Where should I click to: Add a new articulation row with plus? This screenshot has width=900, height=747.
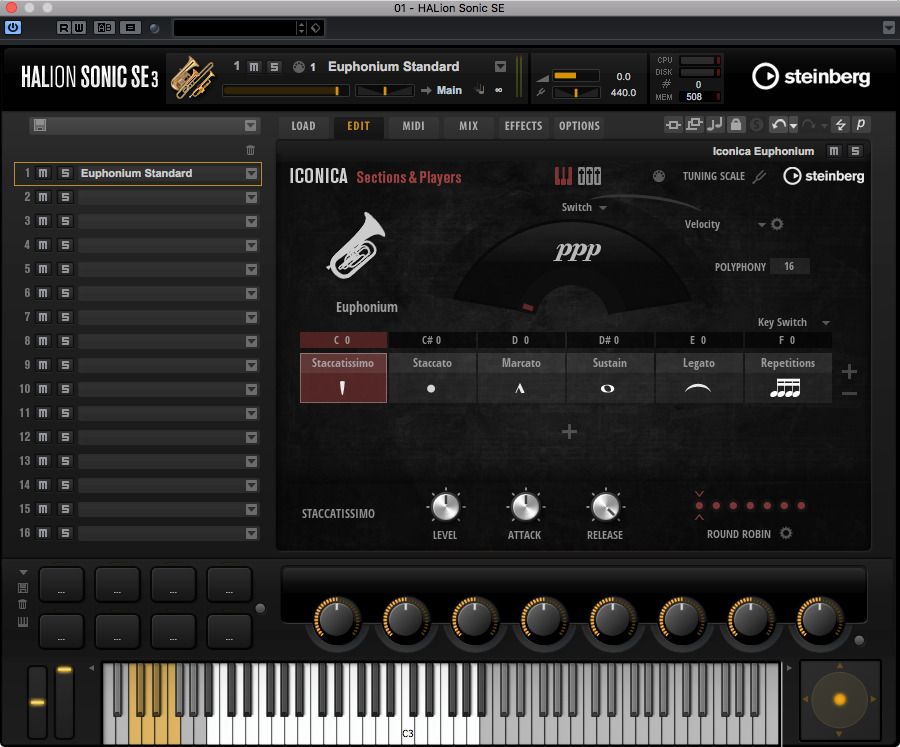click(x=569, y=432)
